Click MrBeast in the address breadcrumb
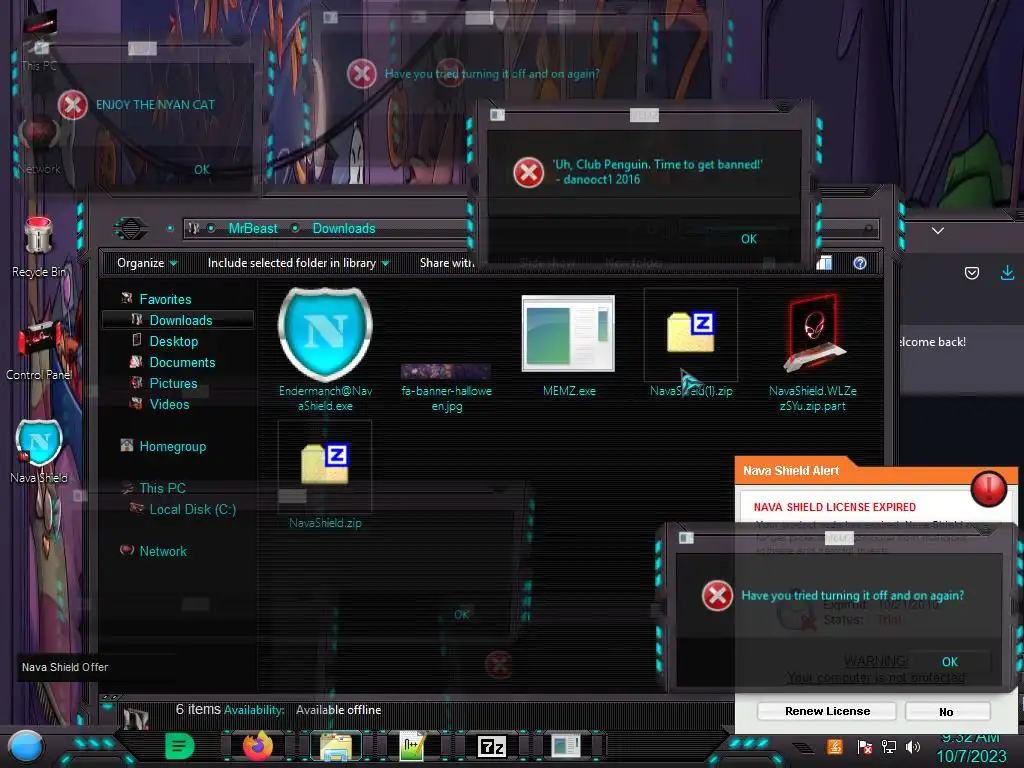1024x768 pixels. (253, 229)
